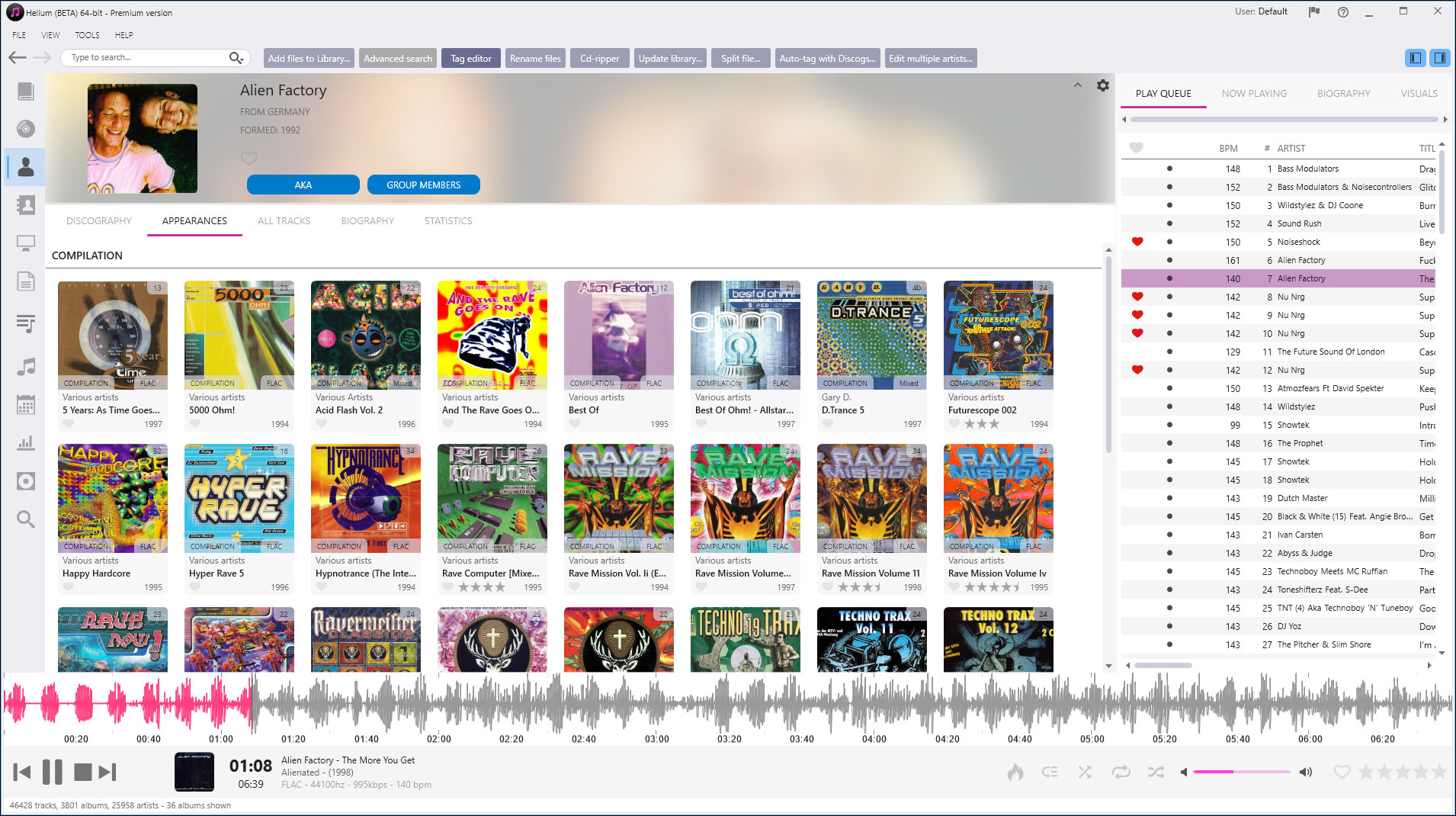Toggle shuffle in the player bar
Screen dimensions: 1456x816
(x=1156, y=772)
